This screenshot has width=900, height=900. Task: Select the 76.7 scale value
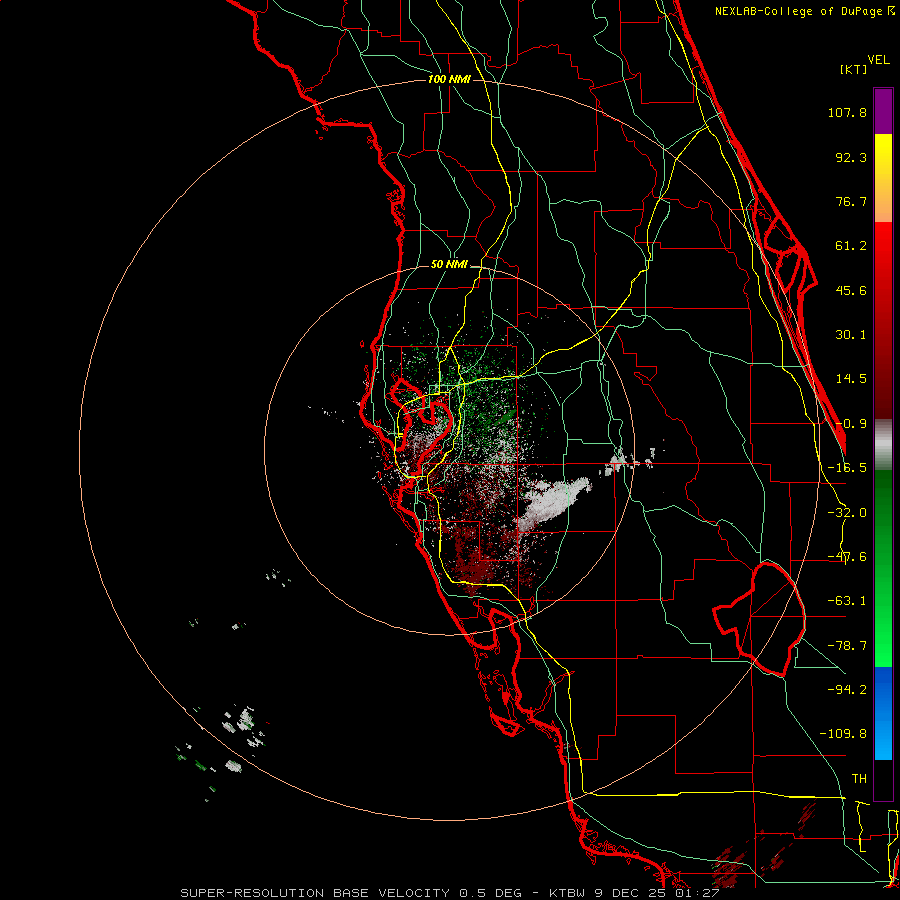[851, 201]
